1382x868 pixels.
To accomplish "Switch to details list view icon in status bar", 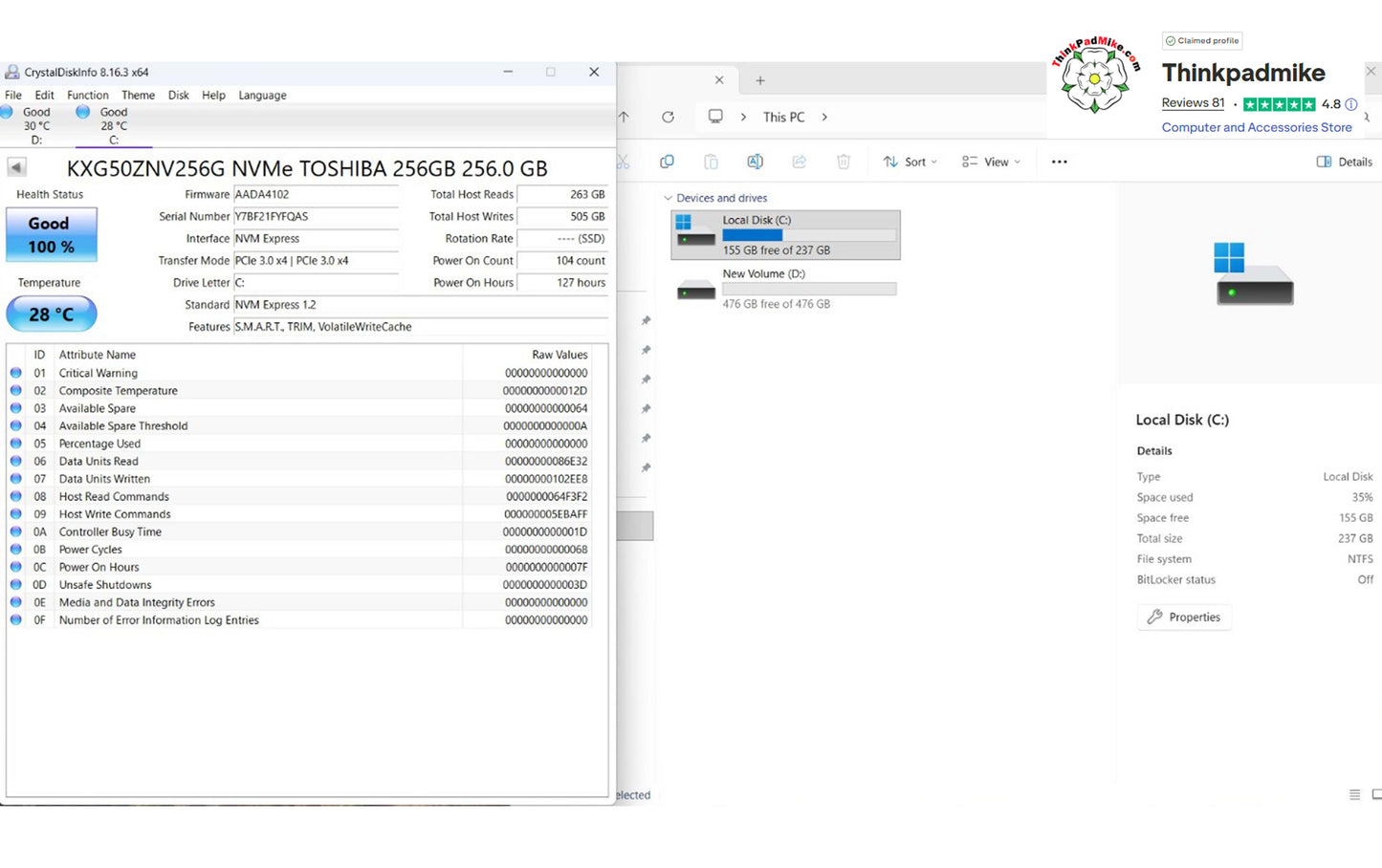I will (1354, 794).
